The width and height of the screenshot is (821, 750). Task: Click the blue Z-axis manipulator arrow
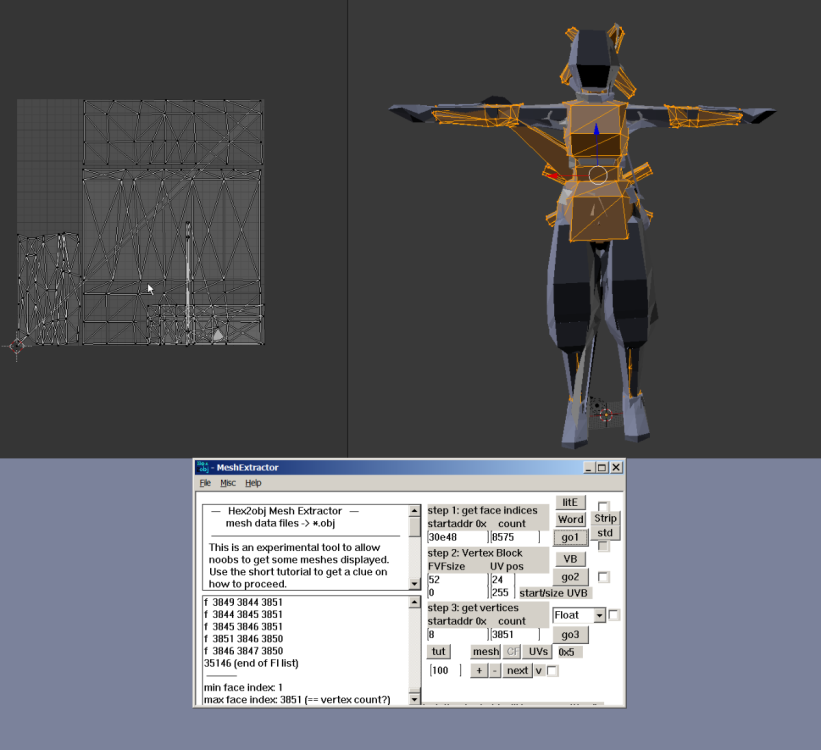(x=596, y=130)
